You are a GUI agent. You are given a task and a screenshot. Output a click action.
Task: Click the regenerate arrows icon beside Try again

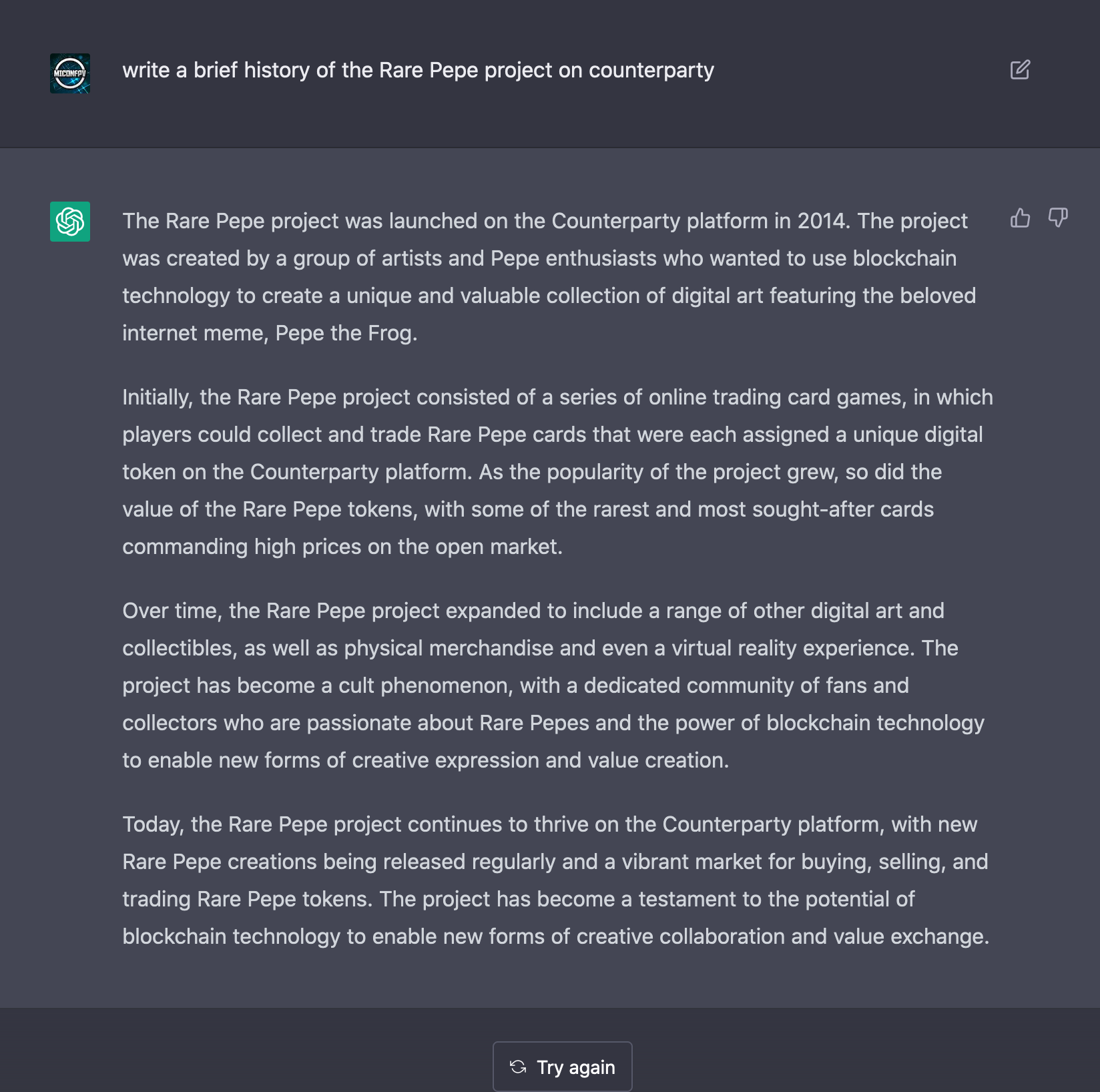click(x=518, y=1067)
